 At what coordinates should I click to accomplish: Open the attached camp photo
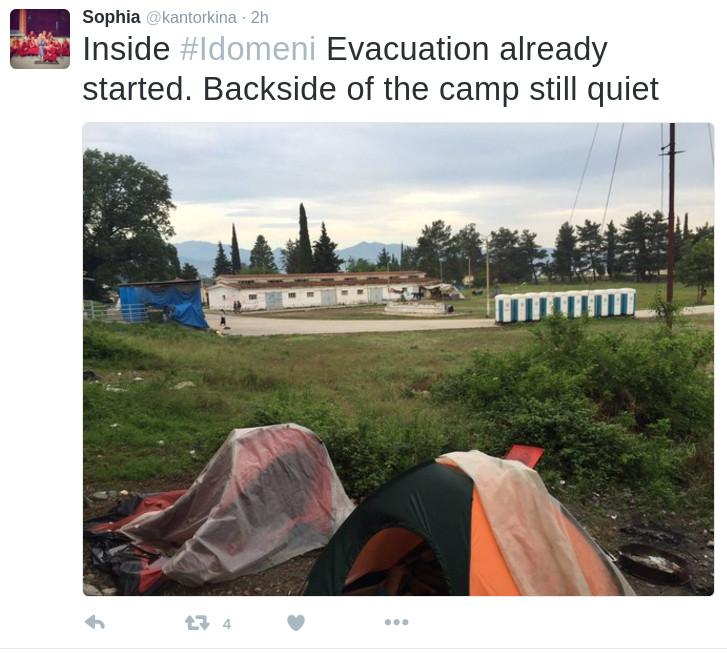[x=398, y=359]
